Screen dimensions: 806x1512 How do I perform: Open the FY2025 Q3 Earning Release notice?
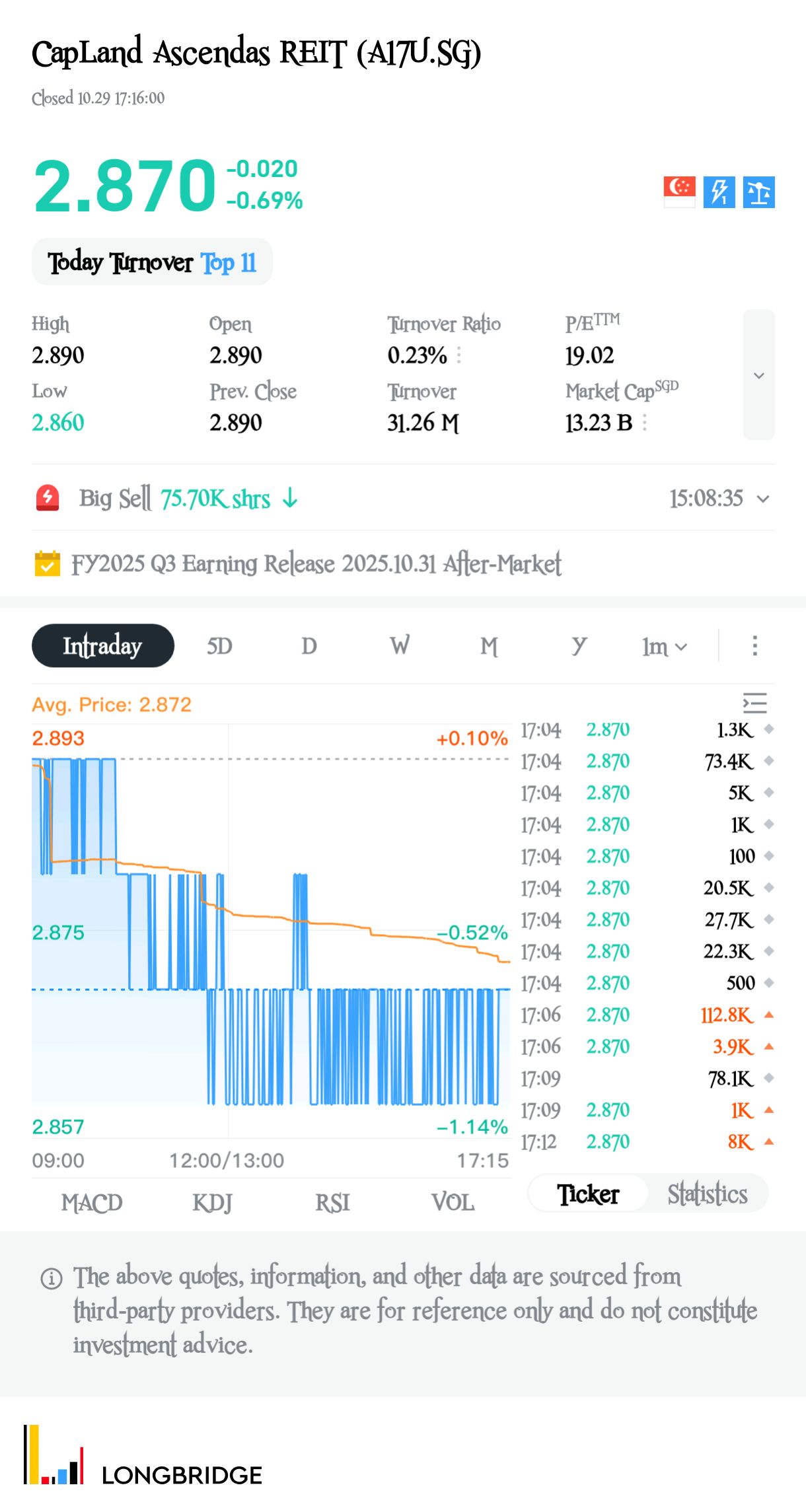(316, 564)
